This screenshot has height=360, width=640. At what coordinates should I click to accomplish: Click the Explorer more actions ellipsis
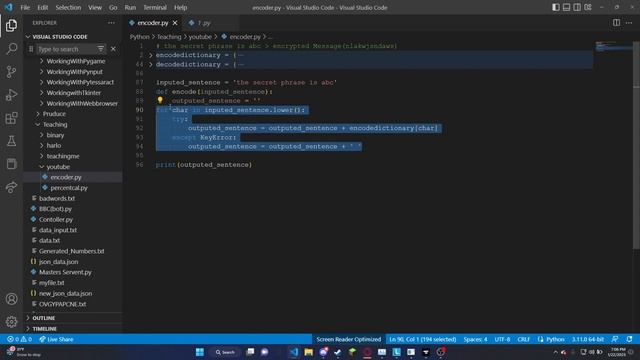(111, 23)
